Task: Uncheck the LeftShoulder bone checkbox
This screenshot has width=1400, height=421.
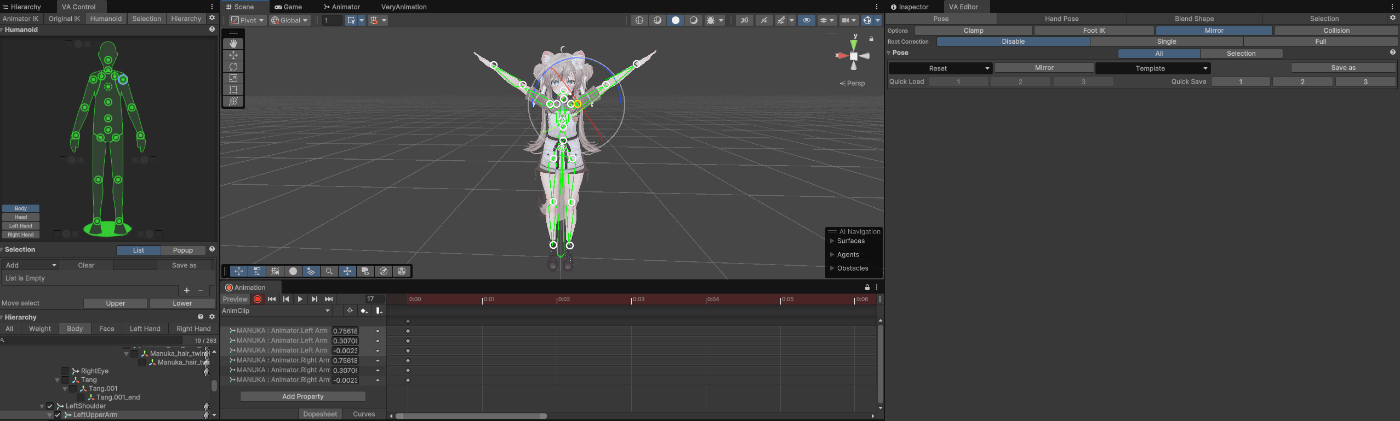Action: point(50,406)
